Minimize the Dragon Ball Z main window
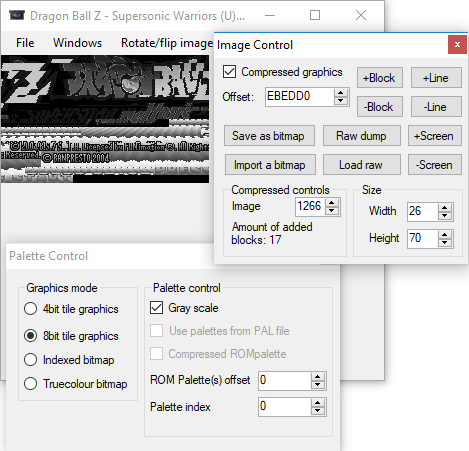The width and height of the screenshot is (469, 451). [x=270, y=15]
